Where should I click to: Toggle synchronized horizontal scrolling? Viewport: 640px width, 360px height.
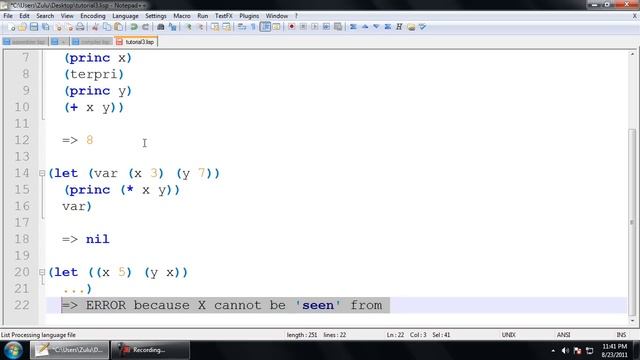(x=227, y=27)
